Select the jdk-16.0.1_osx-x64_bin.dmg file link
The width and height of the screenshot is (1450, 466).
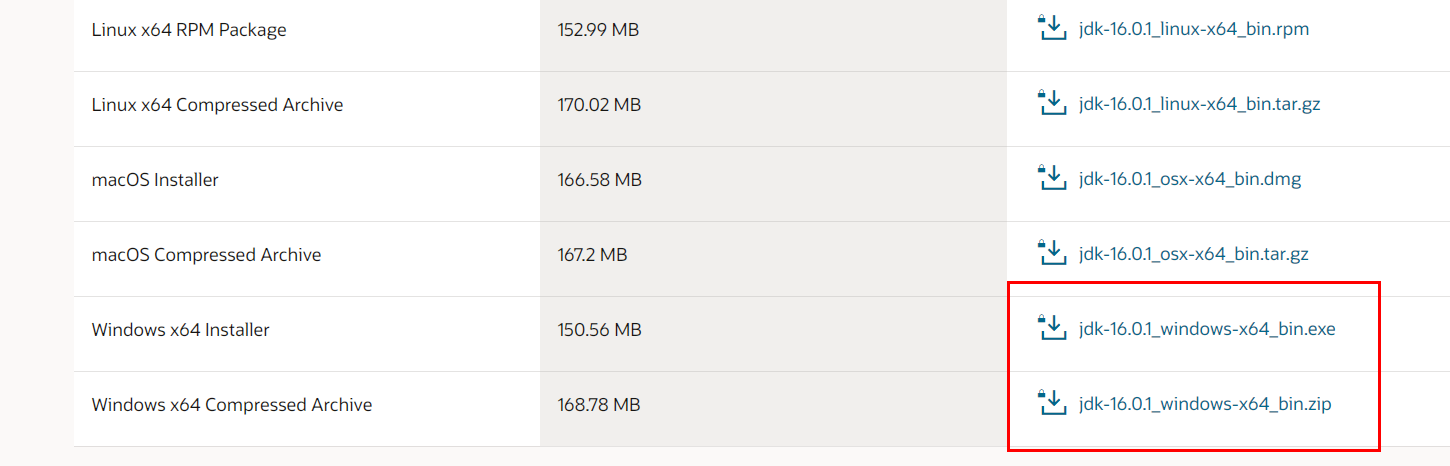[x=1190, y=180]
